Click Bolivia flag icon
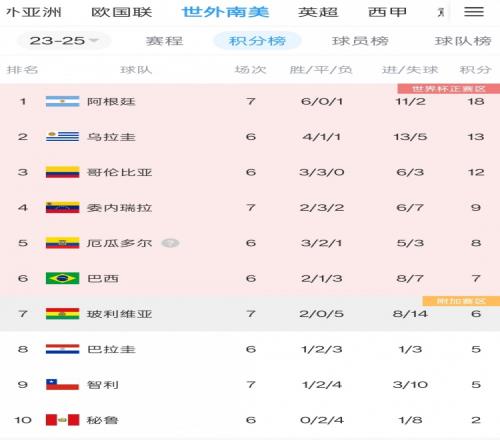500x440 pixels. [x=63, y=314]
